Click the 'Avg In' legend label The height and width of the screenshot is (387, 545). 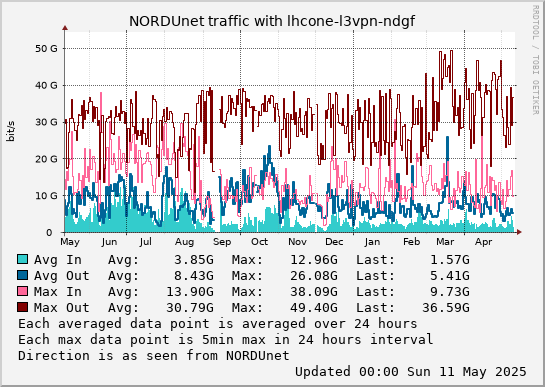pos(58,260)
